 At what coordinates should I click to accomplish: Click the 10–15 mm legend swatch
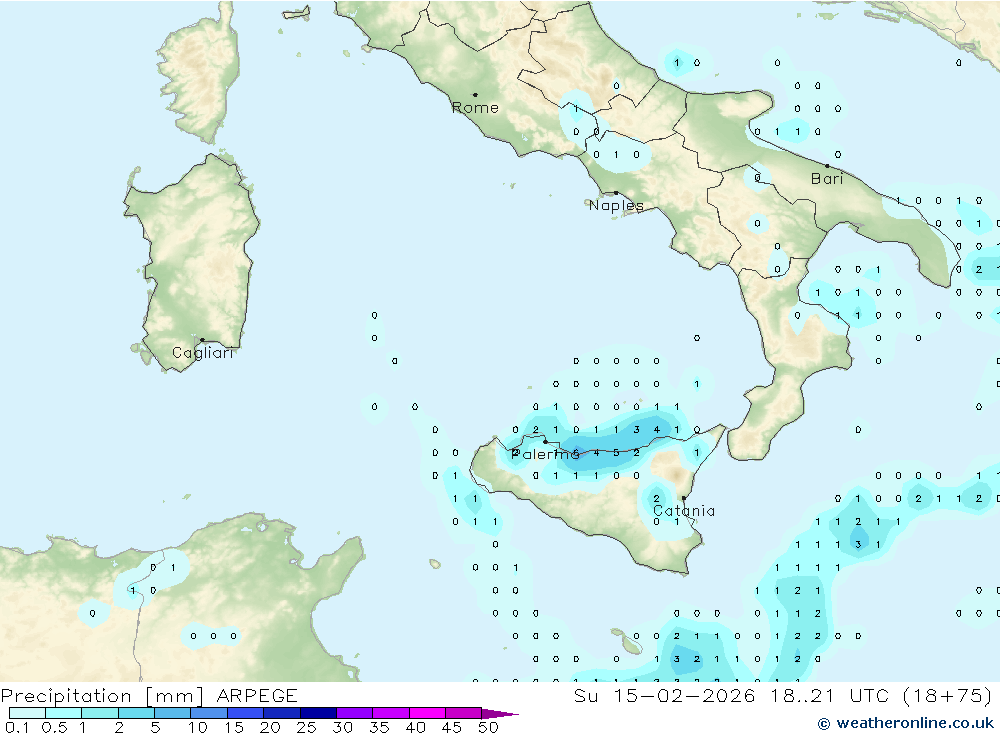click(209, 713)
